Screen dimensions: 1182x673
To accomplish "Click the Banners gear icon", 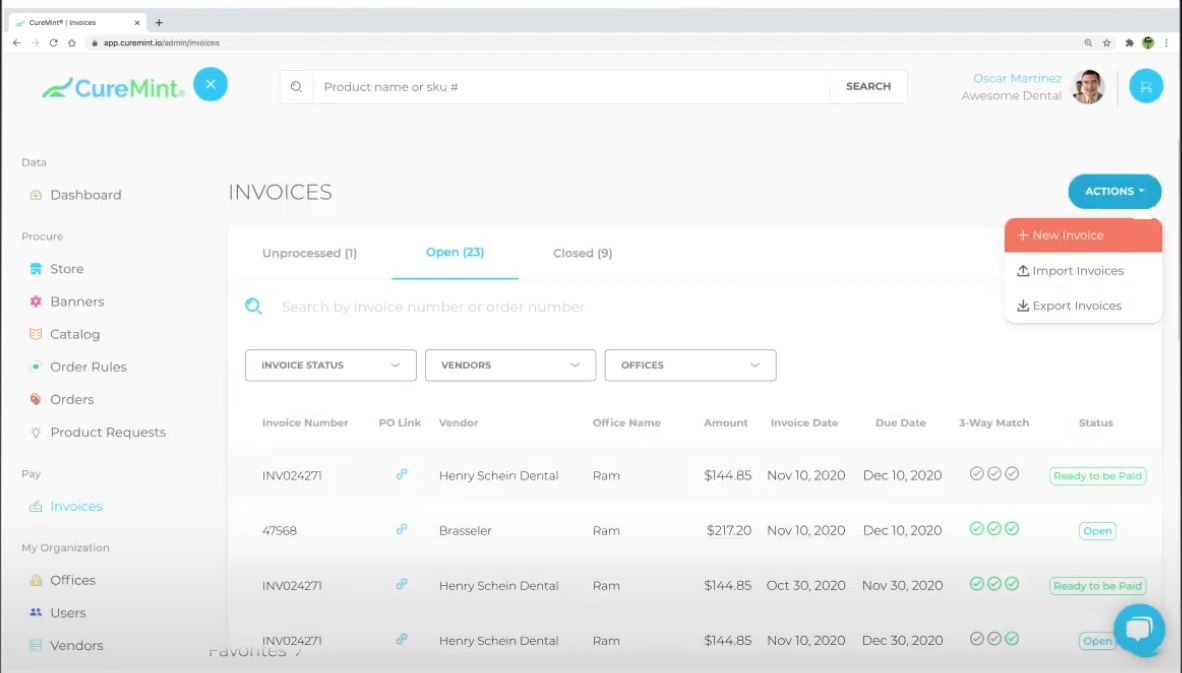I will click(35, 301).
